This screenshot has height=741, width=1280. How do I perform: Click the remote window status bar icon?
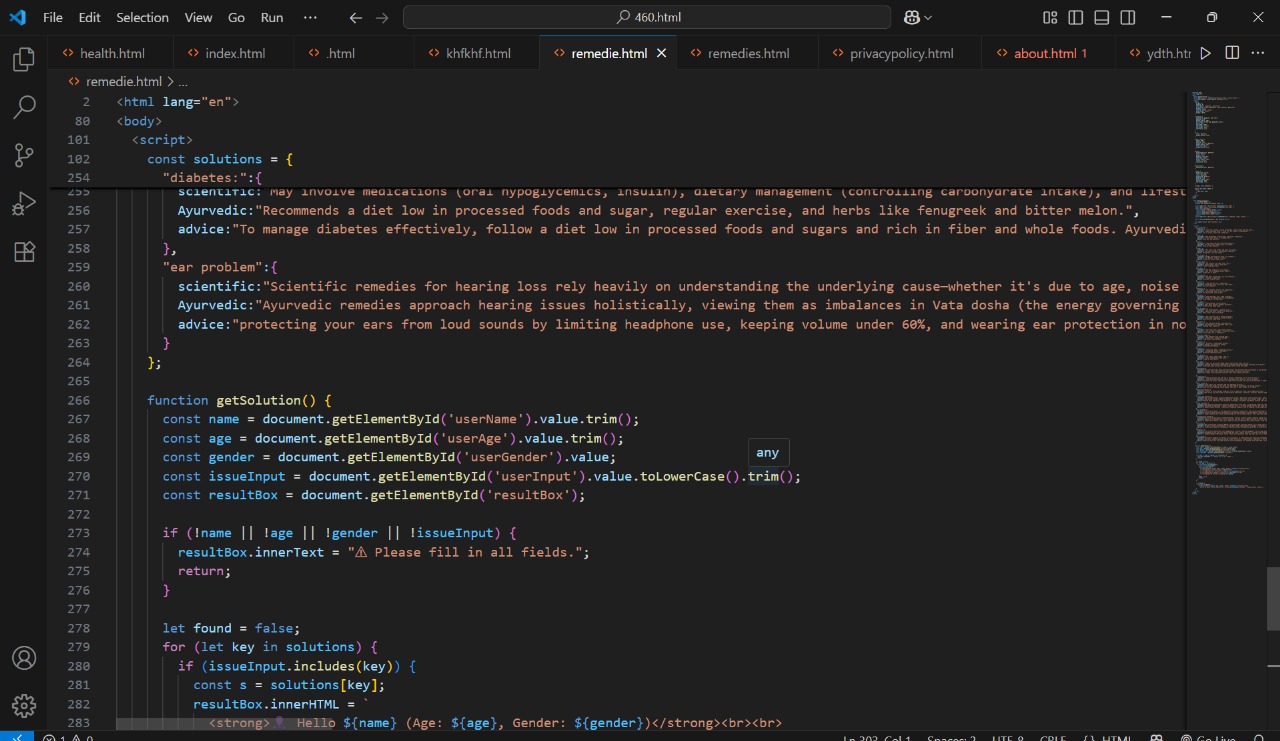tap(17, 737)
